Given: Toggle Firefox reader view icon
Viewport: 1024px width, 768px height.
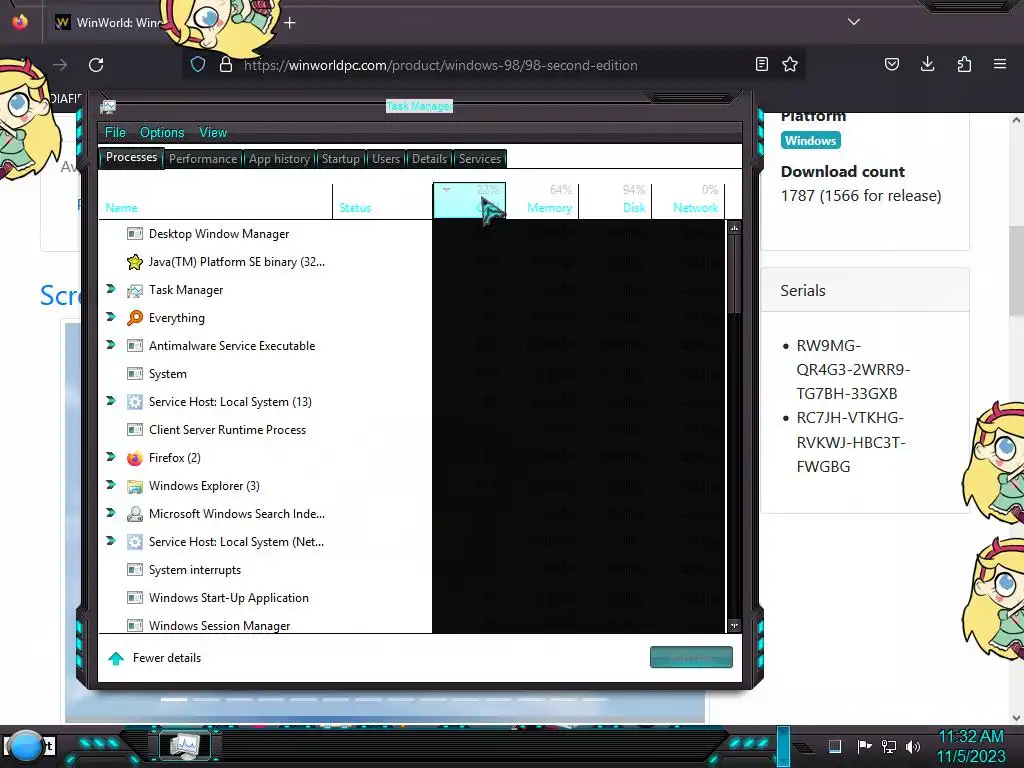Looking at the screenshot, I should click(x=761, y=65).
